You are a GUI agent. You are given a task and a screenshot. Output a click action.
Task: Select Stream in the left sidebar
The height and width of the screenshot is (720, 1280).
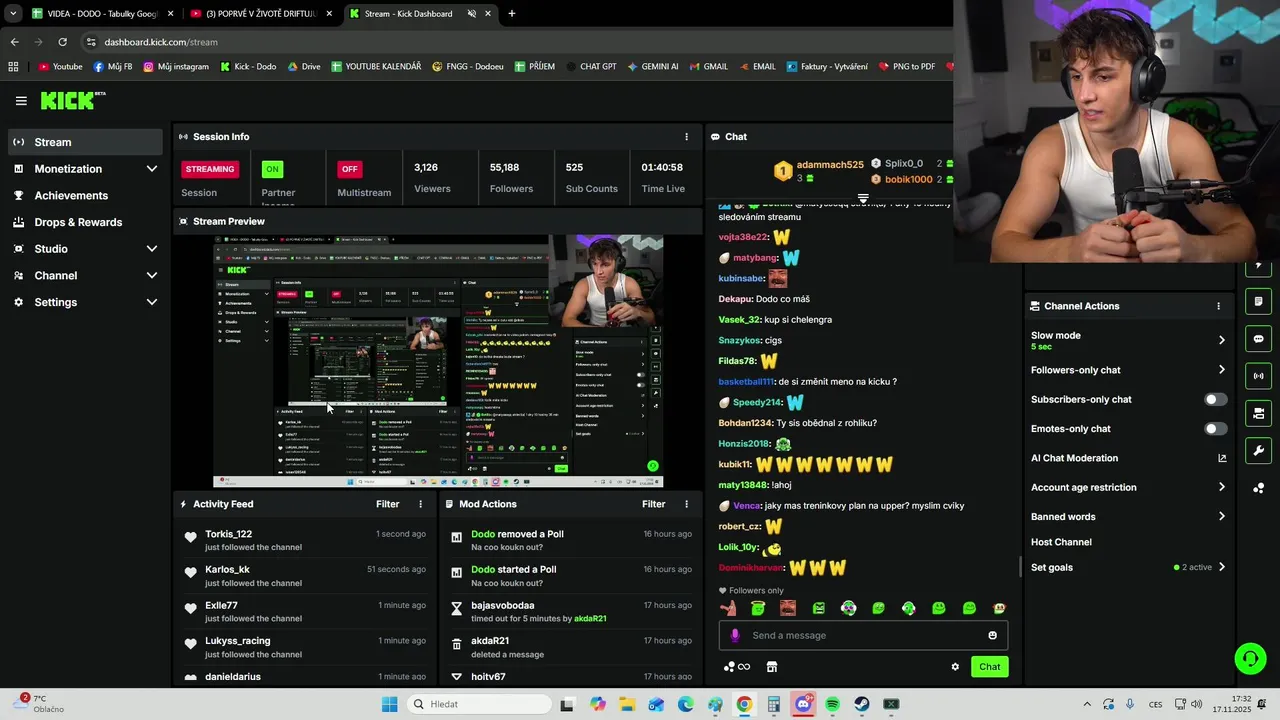tap(85, 142)
